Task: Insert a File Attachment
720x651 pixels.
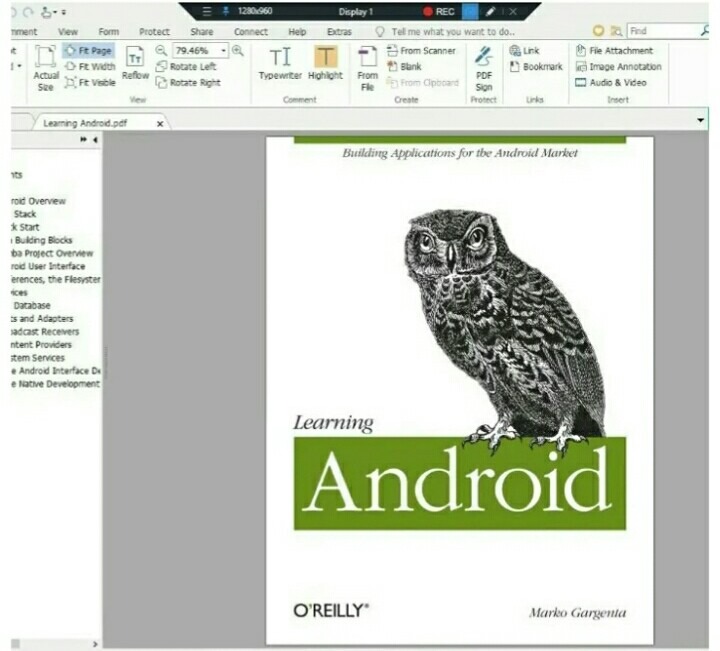Action: tap(614, 51)
